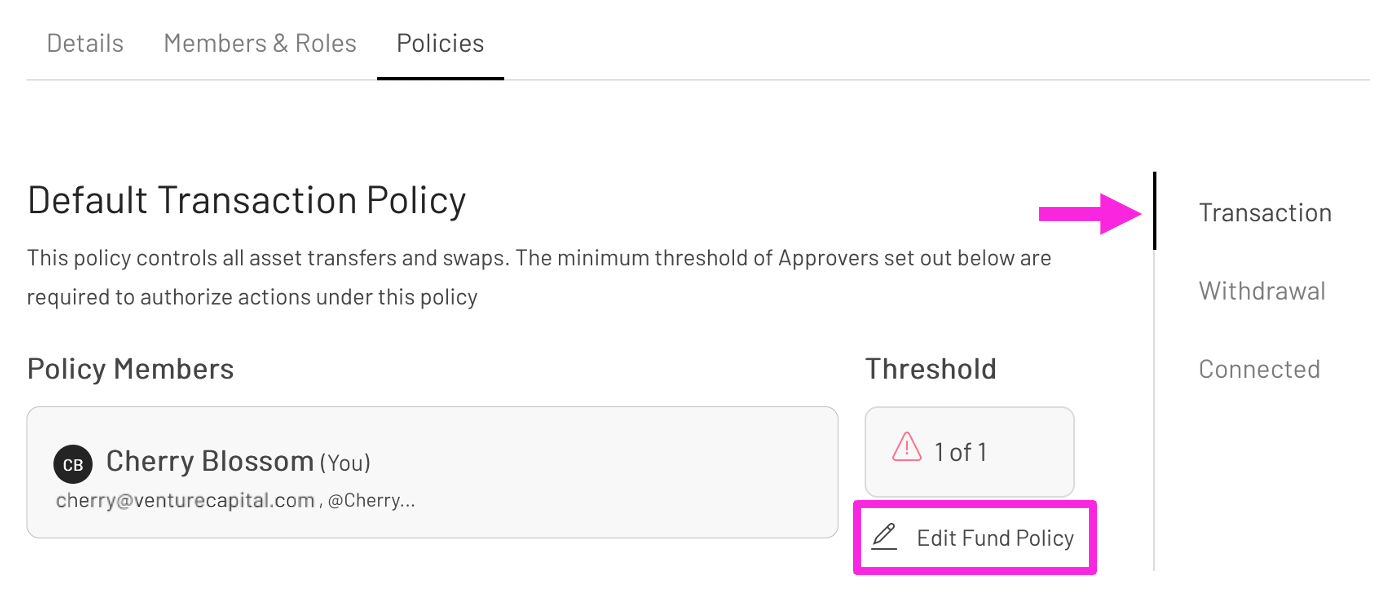The height and width of the screenshot is (600, 1386).
Task: Switch to the Details tab
Action: [x=85, y=43]
